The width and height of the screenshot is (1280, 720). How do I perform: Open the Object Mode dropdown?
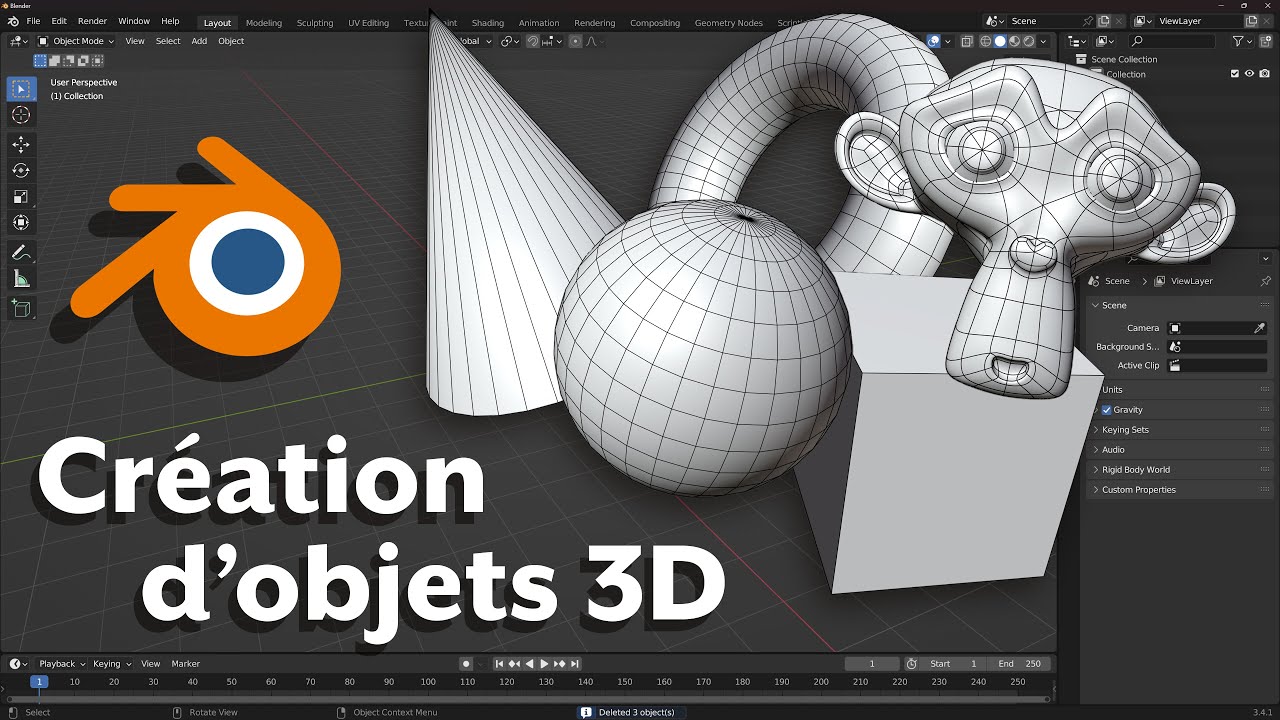pos(76,41)
